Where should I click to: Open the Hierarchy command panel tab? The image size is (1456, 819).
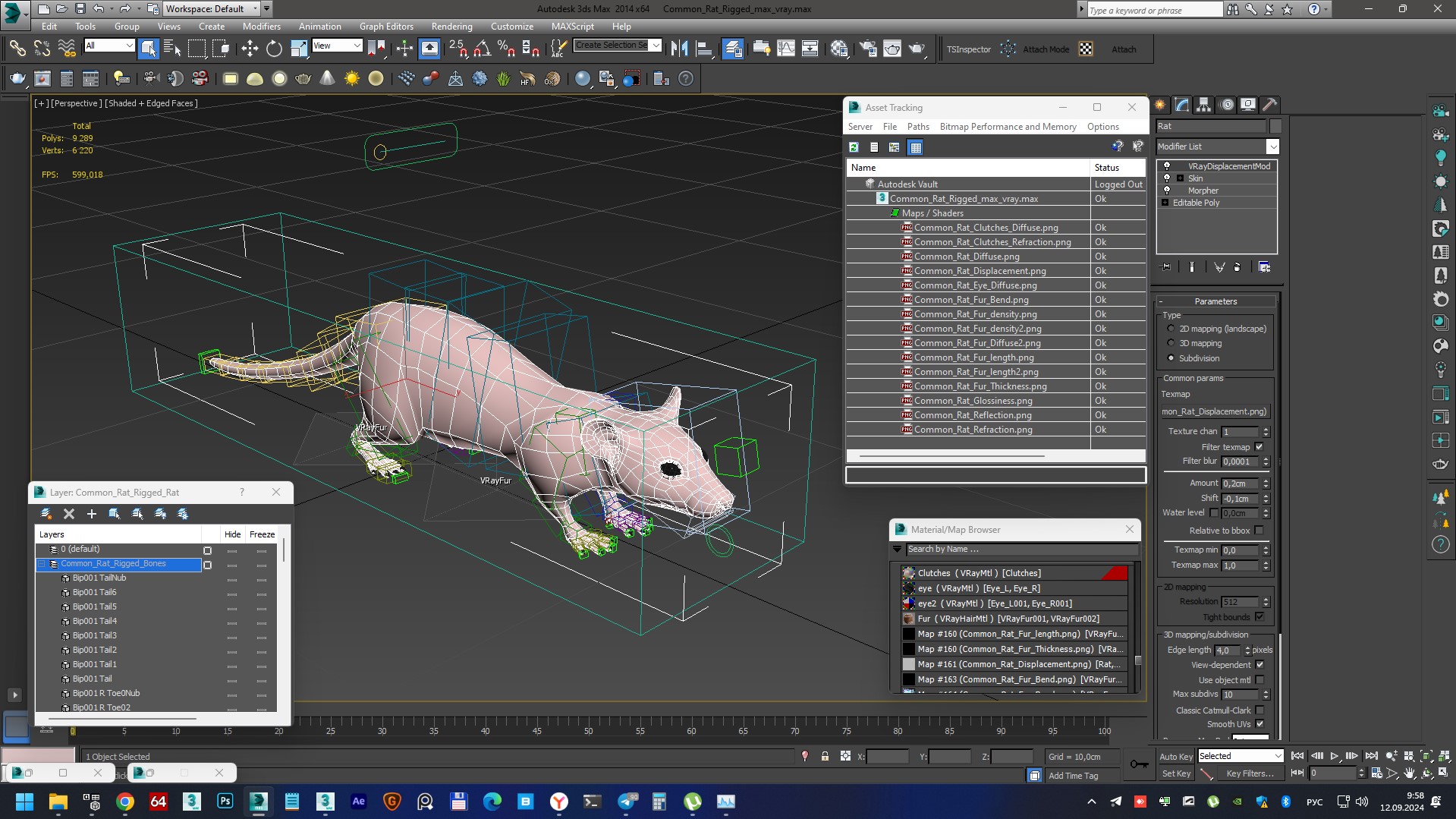point(1204,106)
